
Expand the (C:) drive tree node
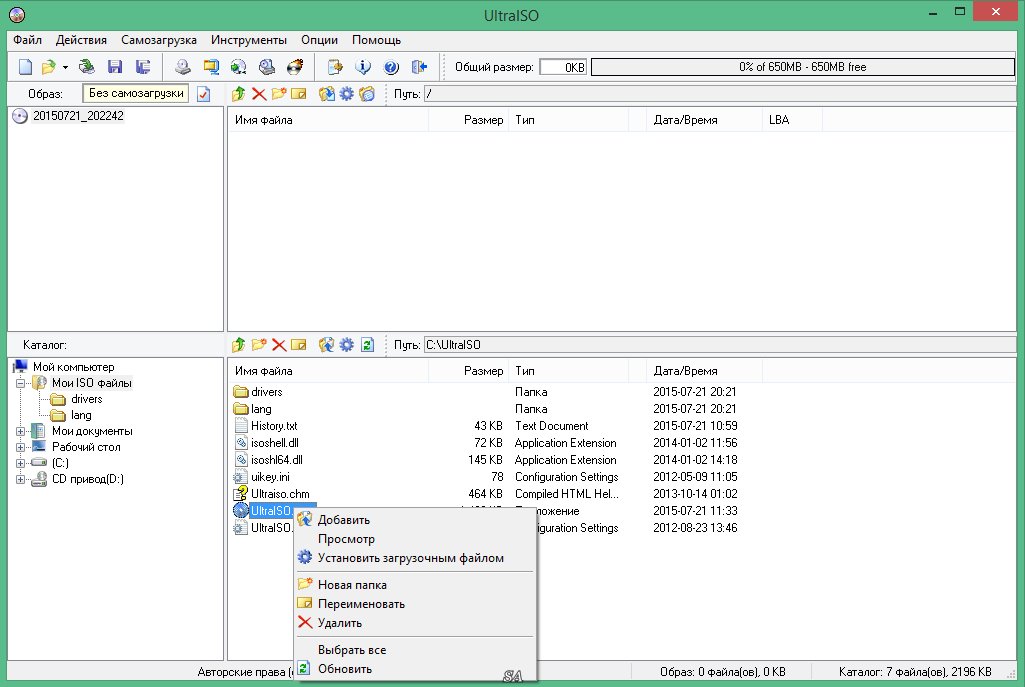point(20,463)
